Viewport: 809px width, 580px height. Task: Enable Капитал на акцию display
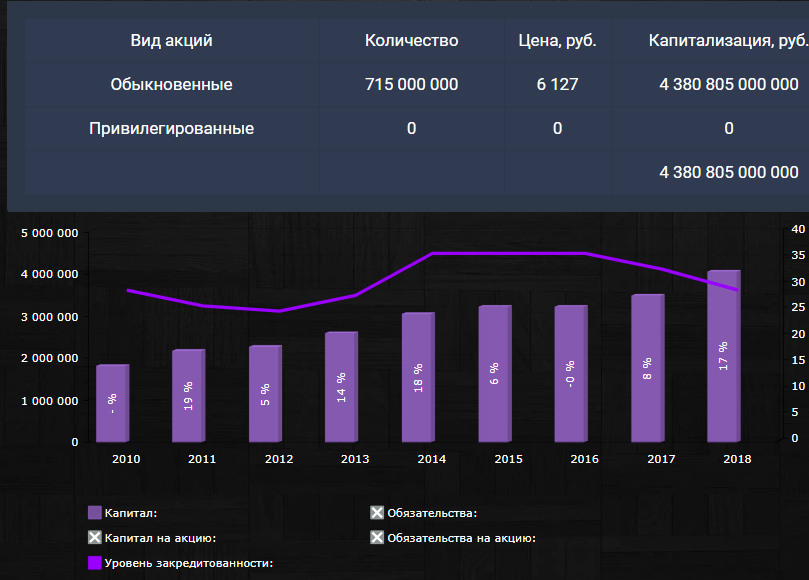[95, 537]
